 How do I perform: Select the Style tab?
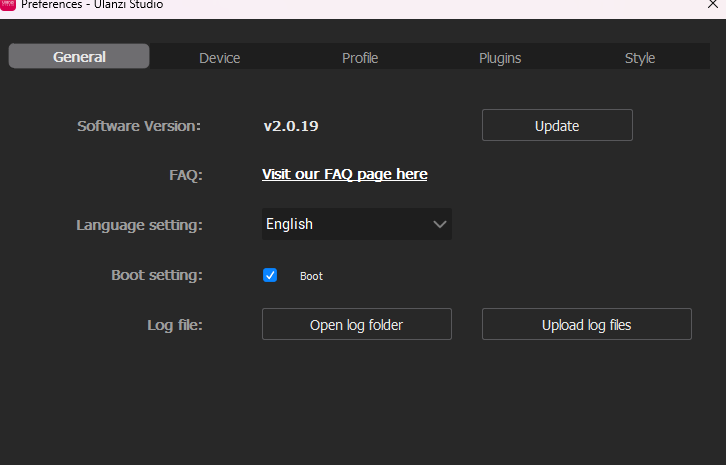[x=640, y=58]
